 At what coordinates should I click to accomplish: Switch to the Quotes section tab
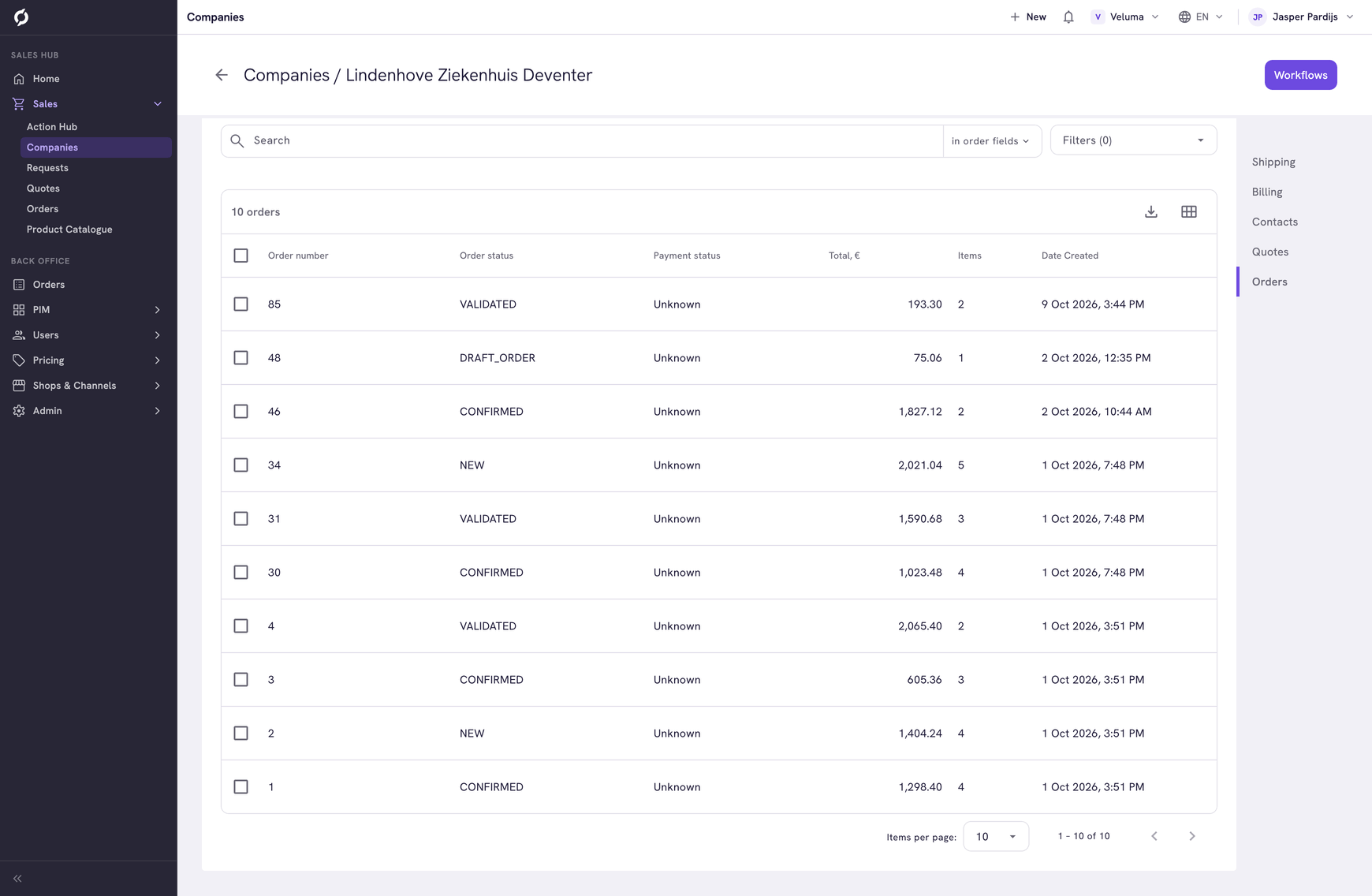tap(1270, 252)
